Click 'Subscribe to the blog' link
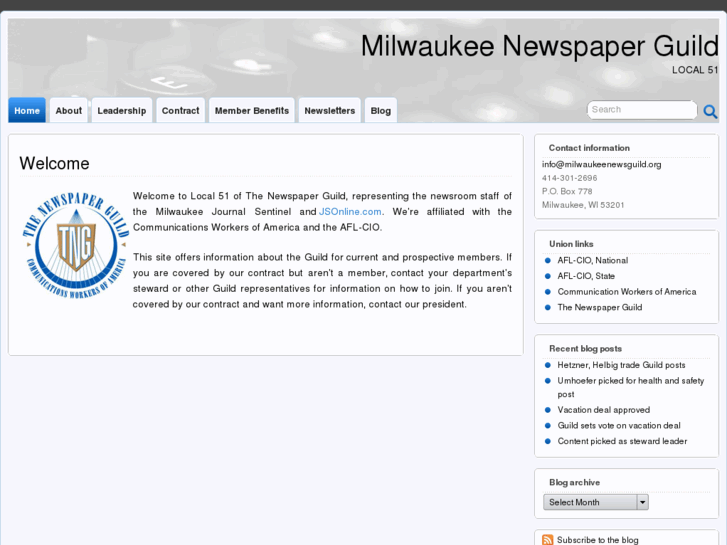 point(597,540)
